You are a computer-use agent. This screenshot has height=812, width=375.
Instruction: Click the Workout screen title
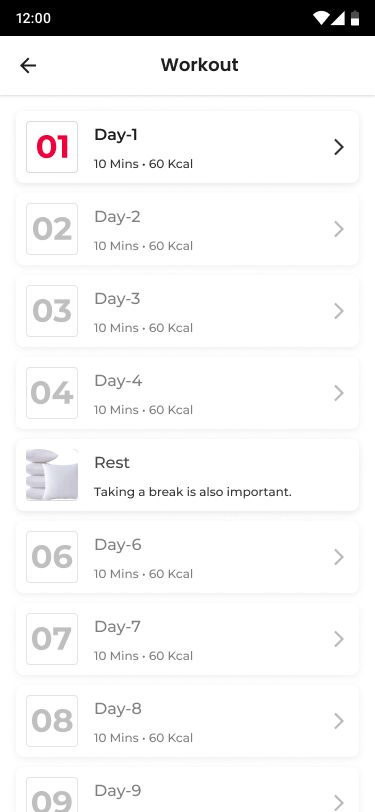point(199,65)
